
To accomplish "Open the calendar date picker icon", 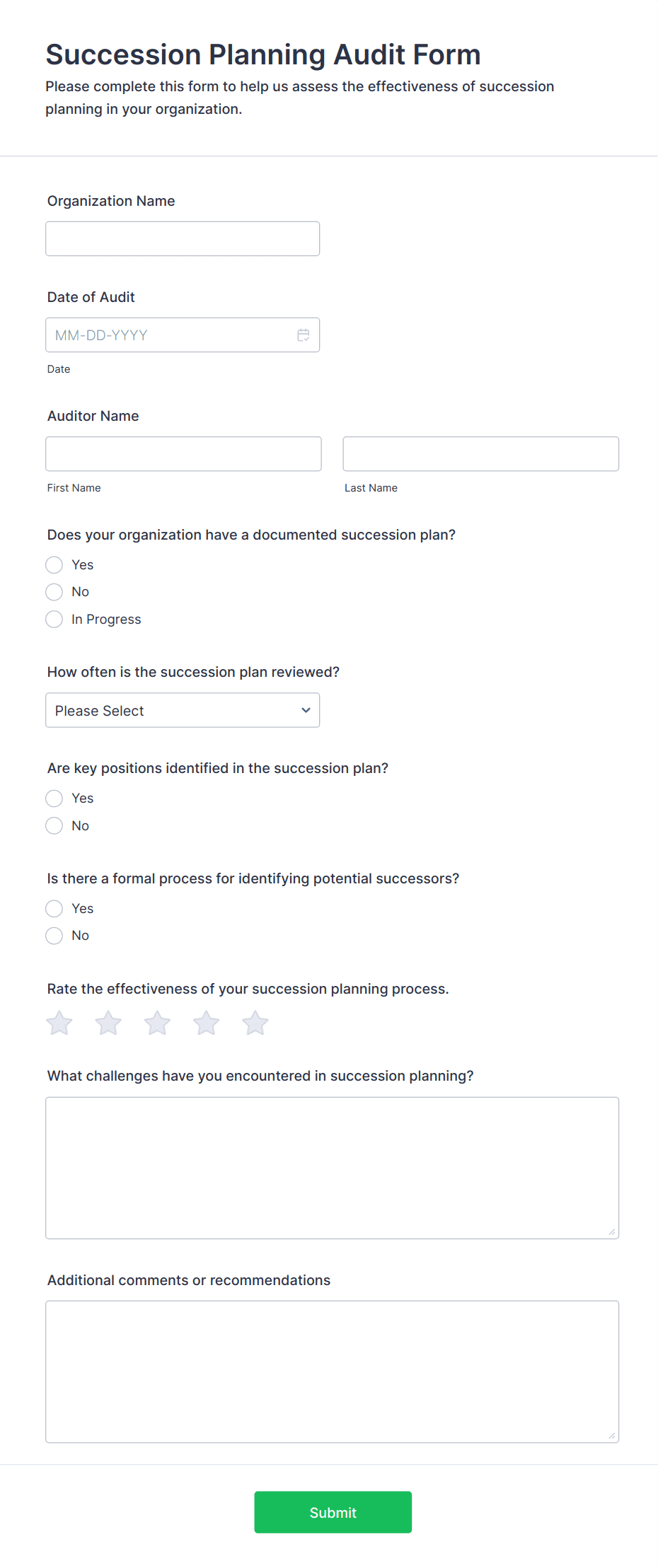I will tap(304, 335).
